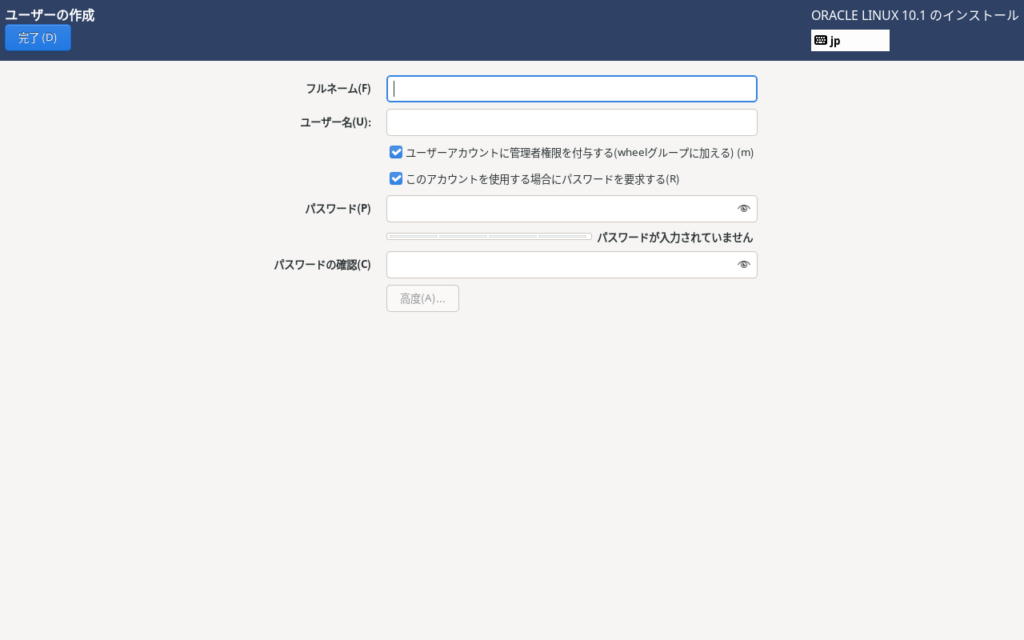Click the ORACLE LINUX 10.1 のインストール heading
Viewport: 1024px width, 640px height.
pos(914,15)
